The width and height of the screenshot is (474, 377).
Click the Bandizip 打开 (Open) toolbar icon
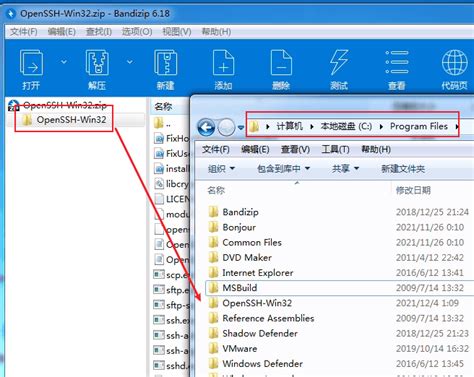click(31, 62)
